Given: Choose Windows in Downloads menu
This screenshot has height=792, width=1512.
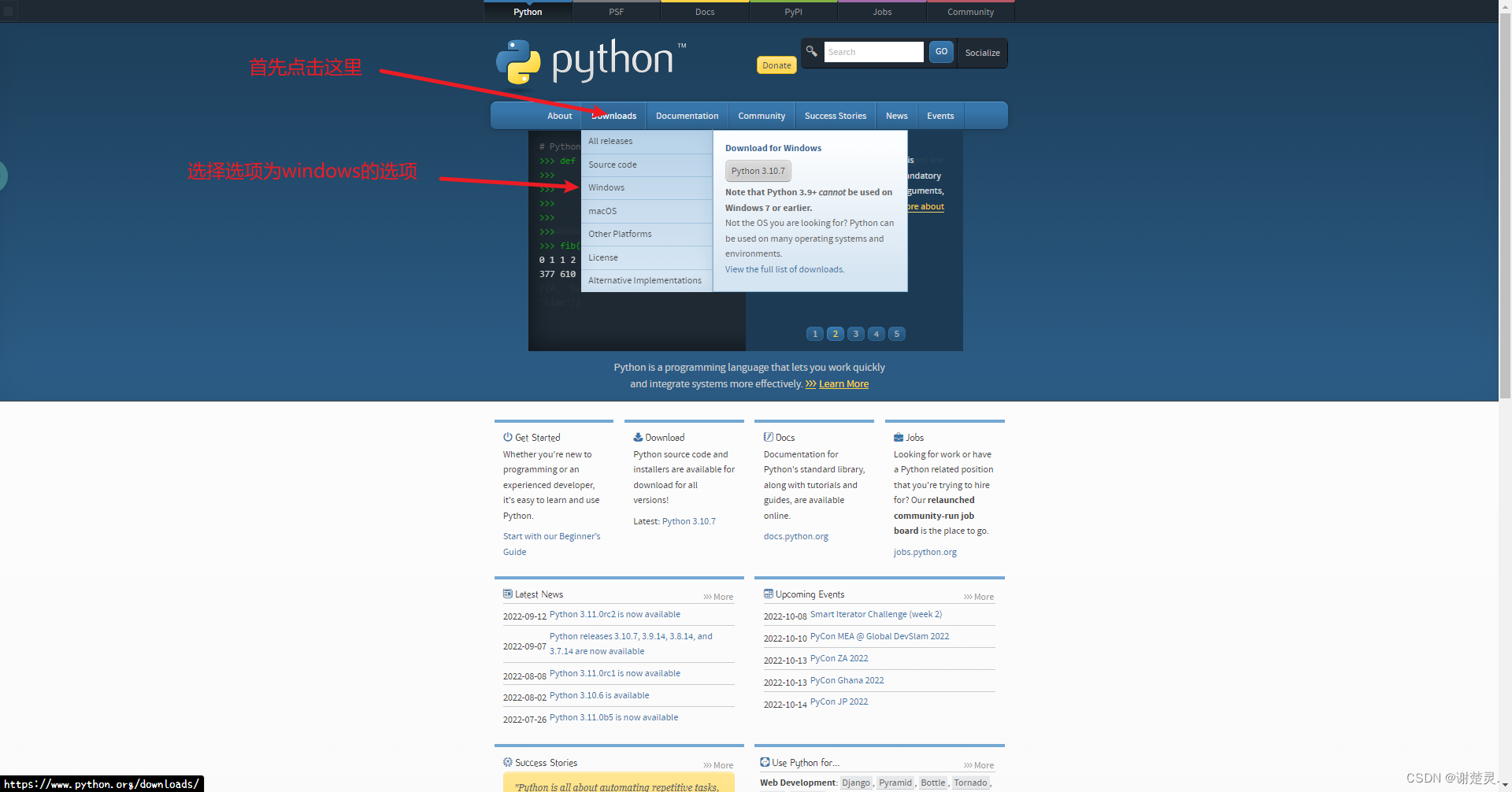Looking at the screenshot, I should [x=647, y=187].
